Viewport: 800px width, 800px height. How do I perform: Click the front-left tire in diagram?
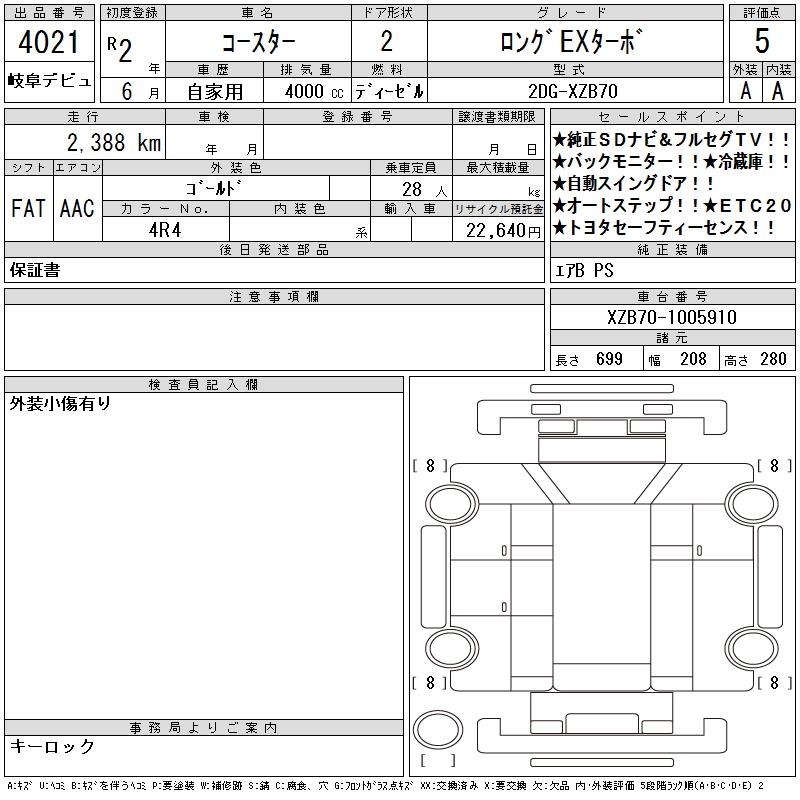452,505
